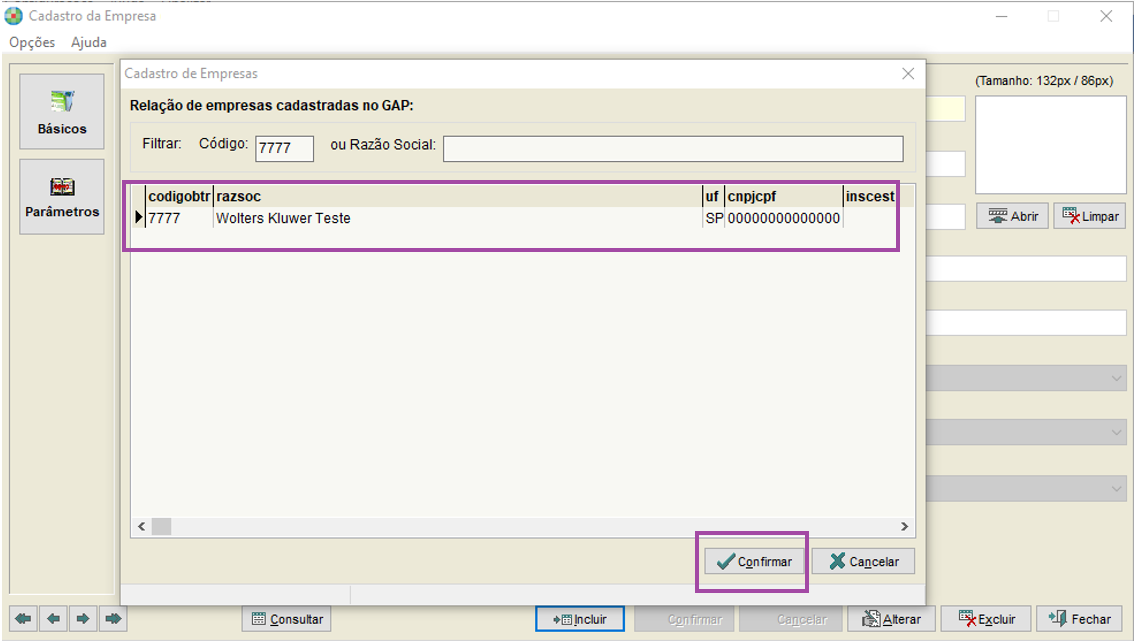Confirm selection in Cadastro de Empresas dialog
The height and width of the screenshot is (643, 1135).
754,562
